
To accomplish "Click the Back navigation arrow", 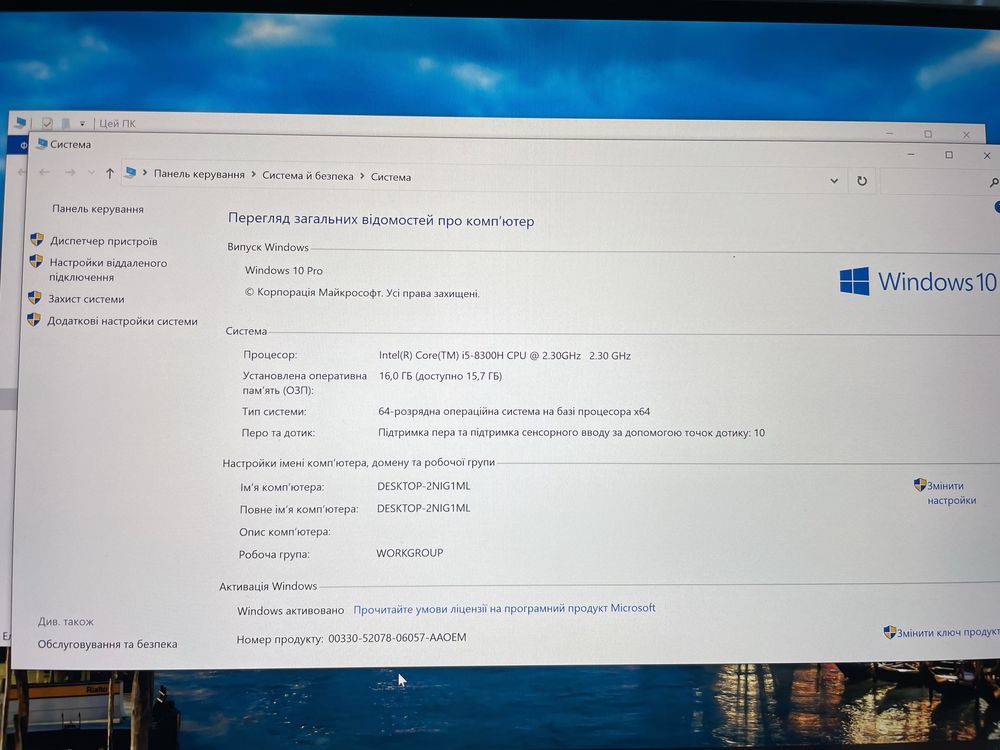I will [x=44, y=172].
